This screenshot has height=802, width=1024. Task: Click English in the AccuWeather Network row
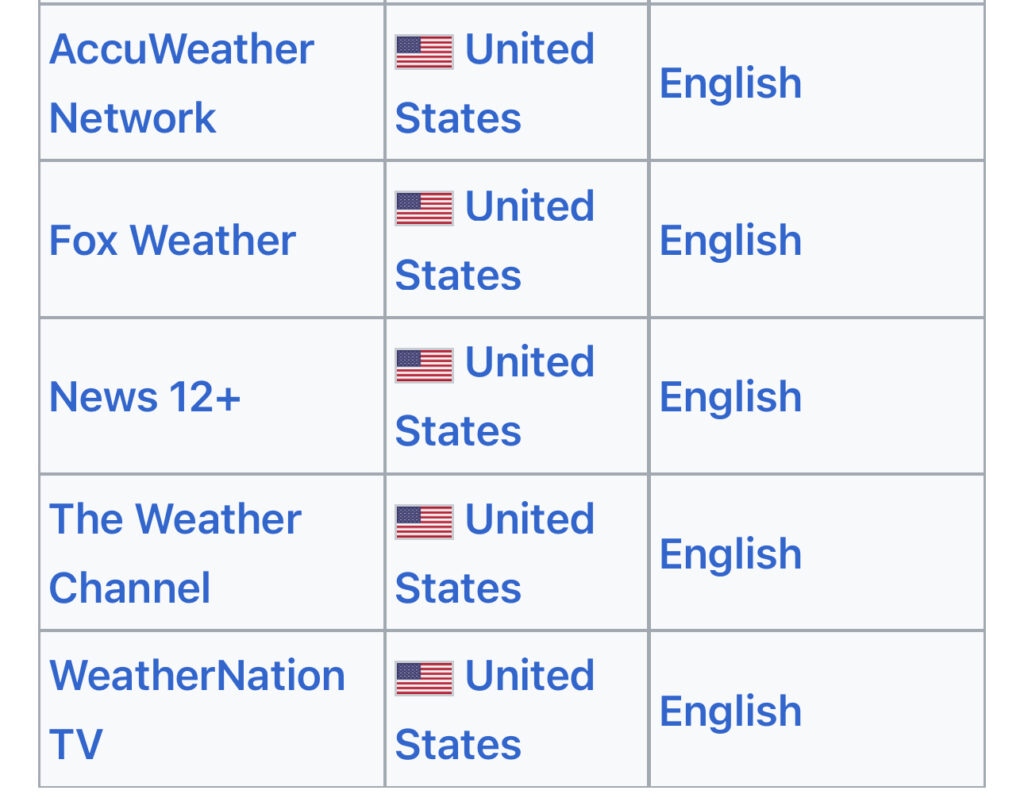pos(730,84)
